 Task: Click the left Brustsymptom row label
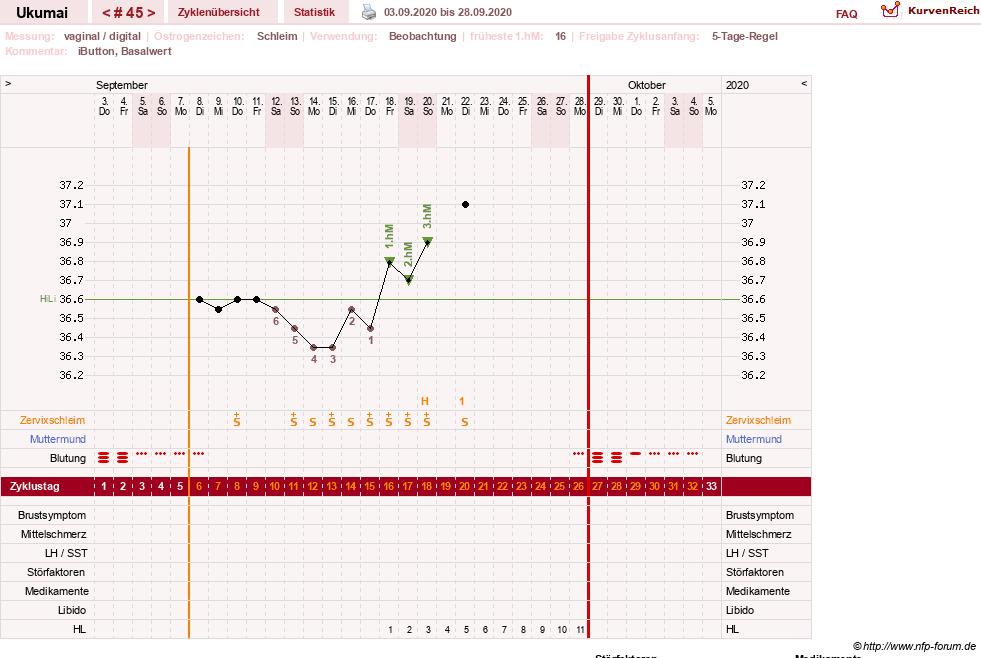(x=52, y=515)
